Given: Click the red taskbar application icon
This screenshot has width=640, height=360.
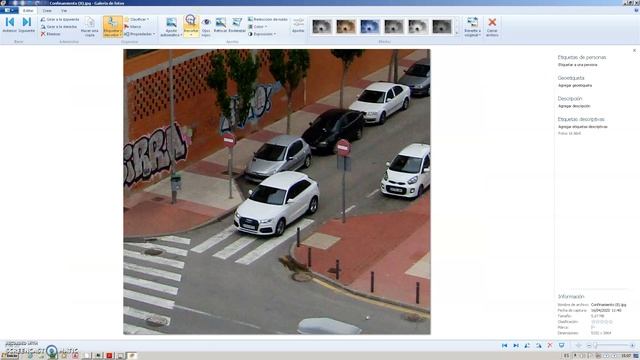Looking at the screenshot, I should point(109,356).
